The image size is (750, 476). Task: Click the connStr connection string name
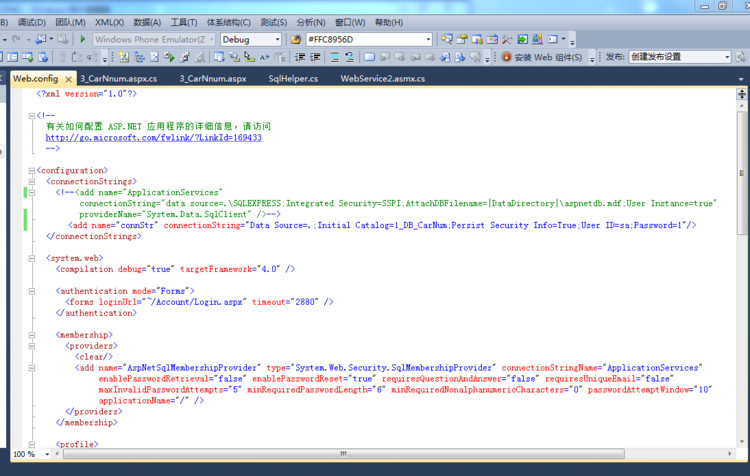pos(137,225)
